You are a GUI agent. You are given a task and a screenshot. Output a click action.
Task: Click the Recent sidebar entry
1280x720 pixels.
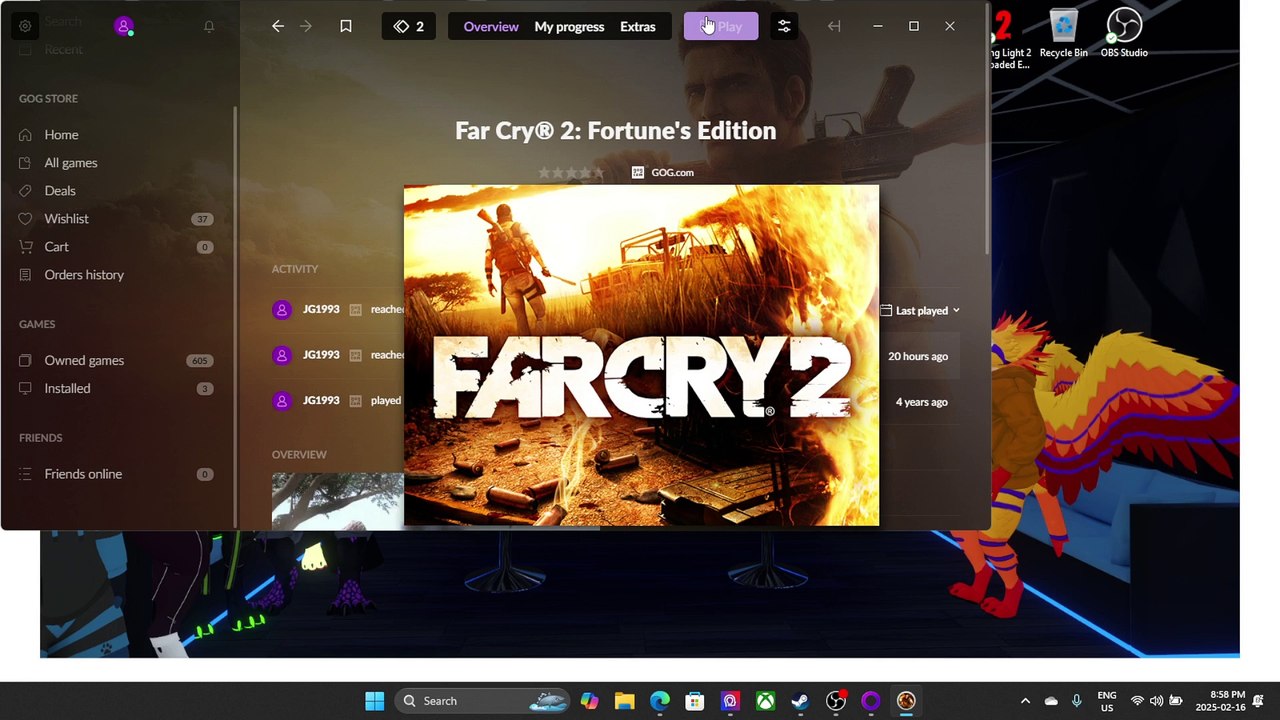[x=63, y=50]
